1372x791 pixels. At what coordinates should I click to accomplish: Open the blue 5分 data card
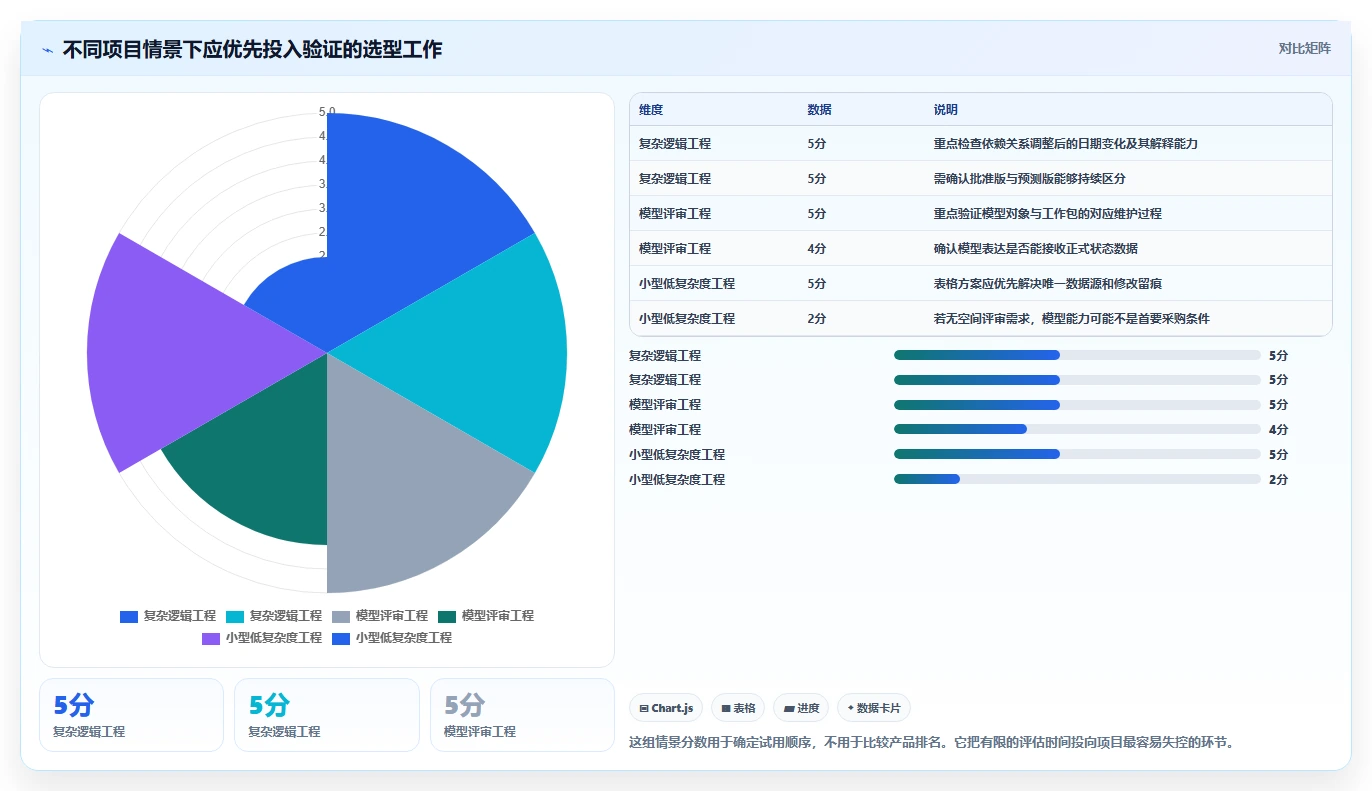tap(131, 715)
